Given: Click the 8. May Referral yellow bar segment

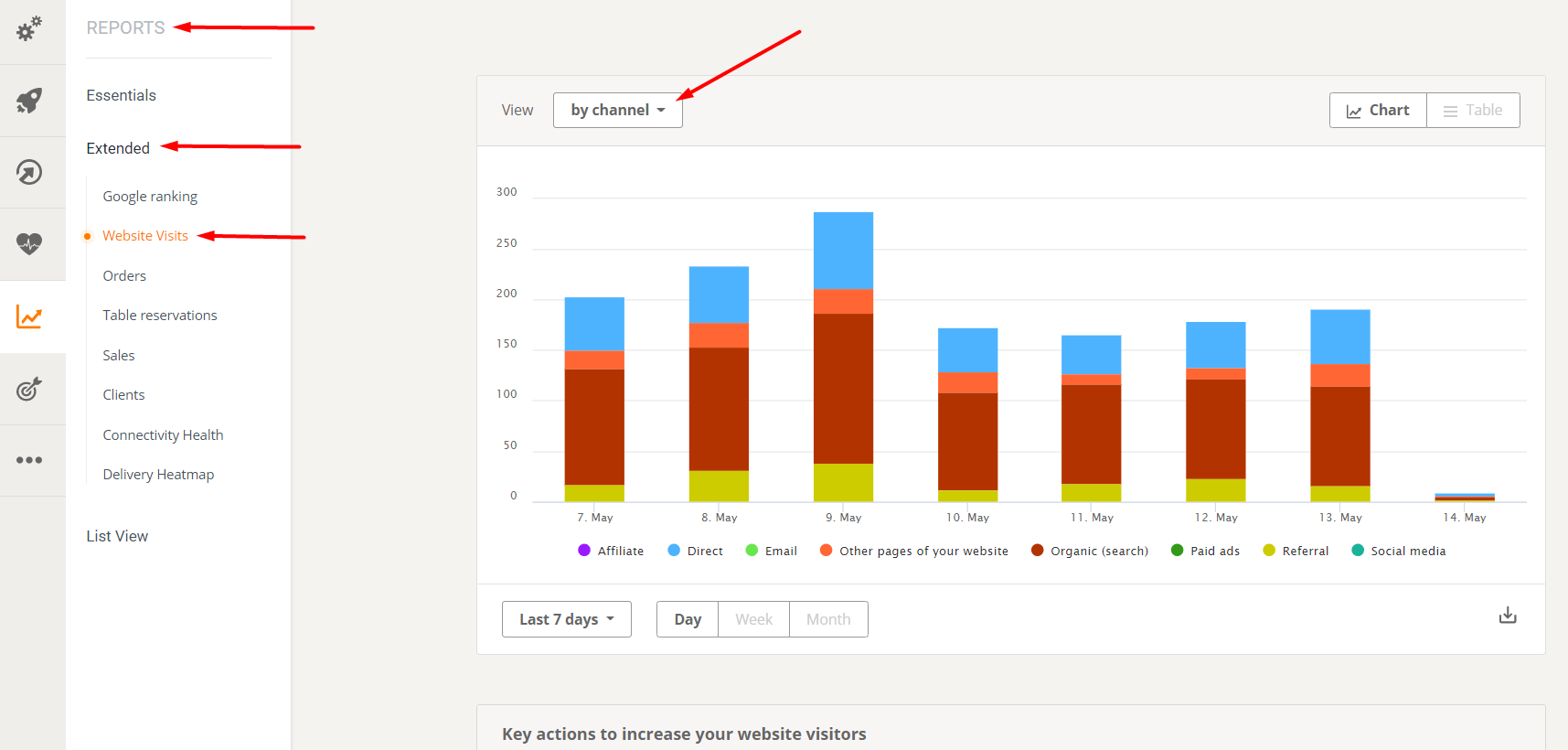Looking at the screenshot, I should coord(719,487).
